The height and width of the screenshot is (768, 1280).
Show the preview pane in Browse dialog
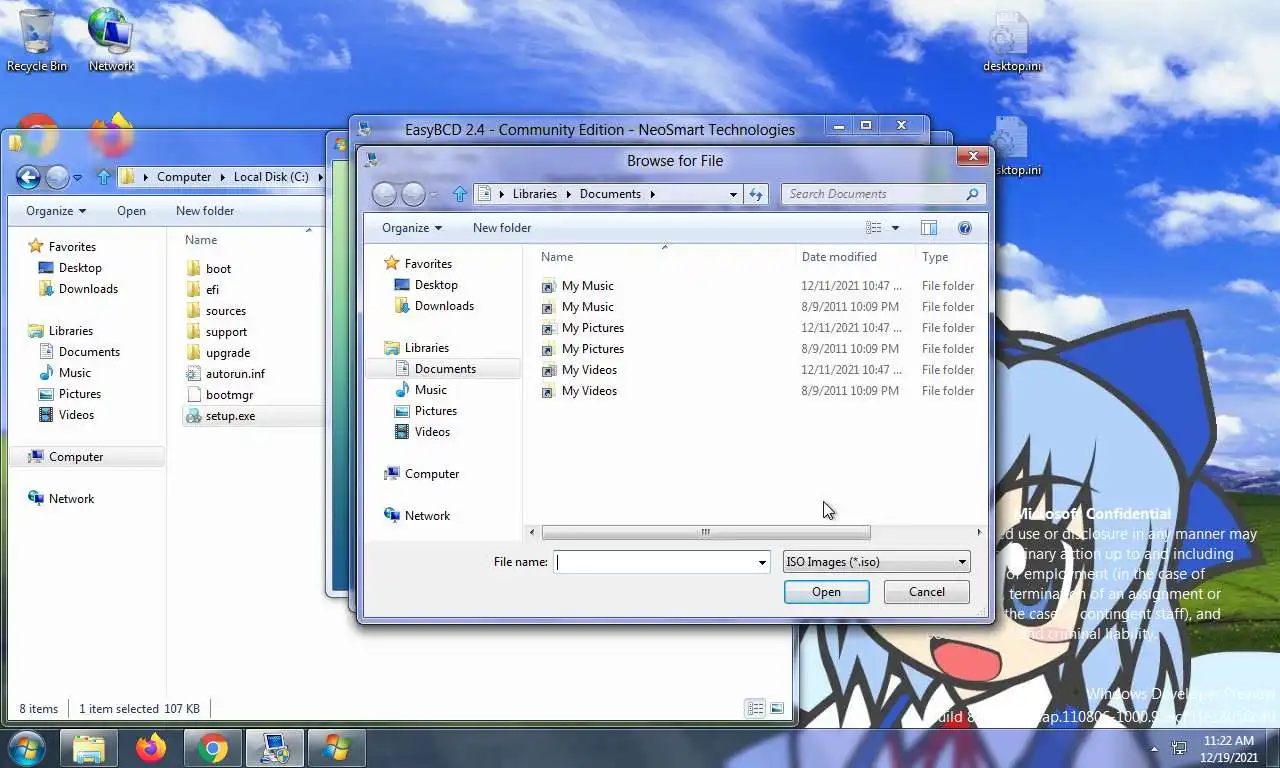928,228
